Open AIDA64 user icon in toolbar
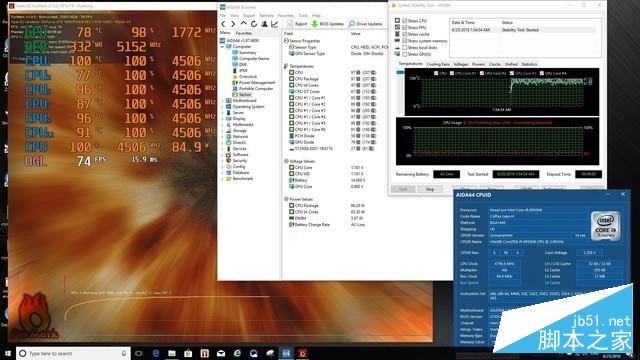Screen dimensions: 640x360 (264, 24)
